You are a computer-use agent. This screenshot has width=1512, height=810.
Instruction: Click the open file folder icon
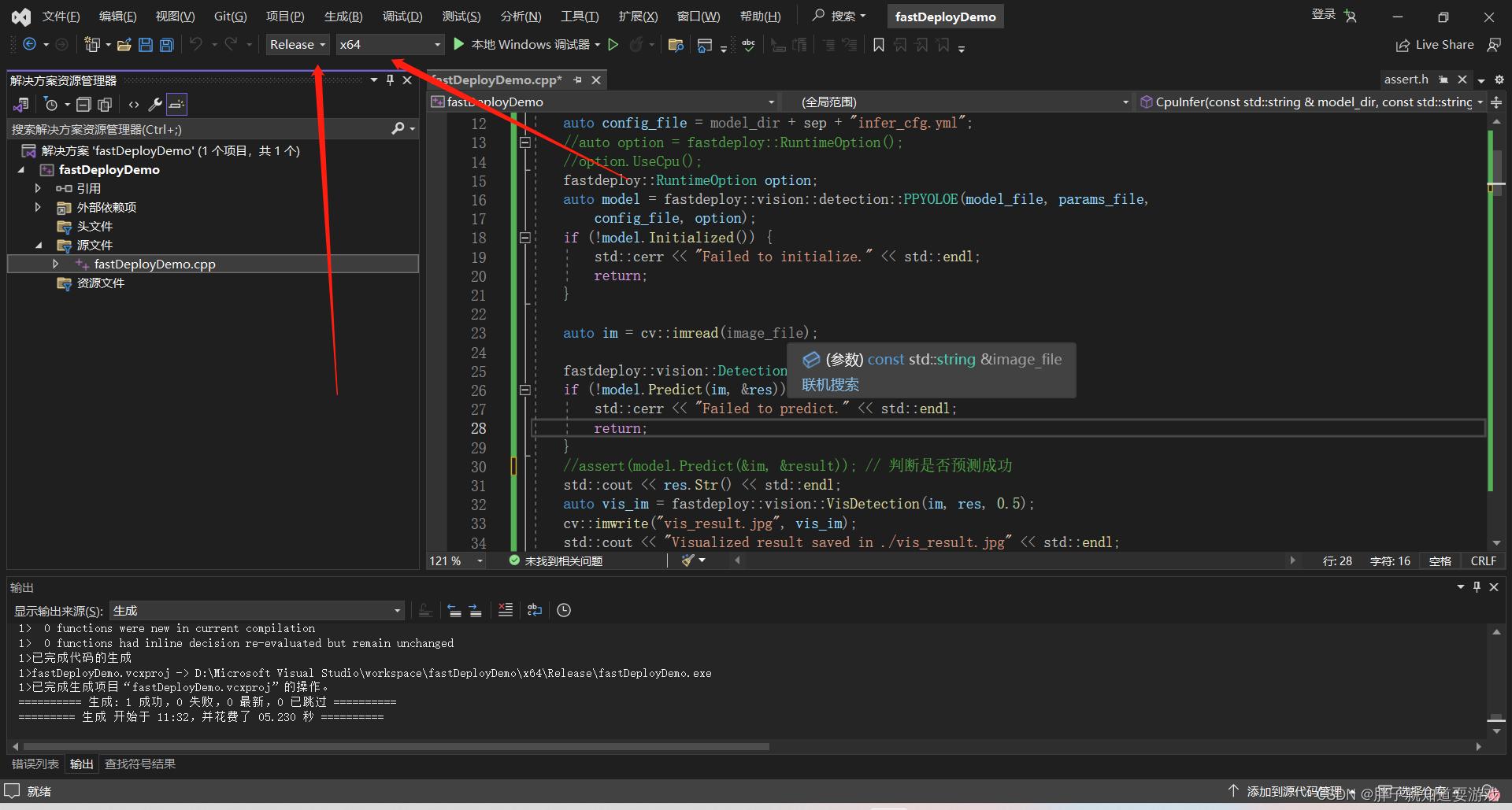pos(124,45)
